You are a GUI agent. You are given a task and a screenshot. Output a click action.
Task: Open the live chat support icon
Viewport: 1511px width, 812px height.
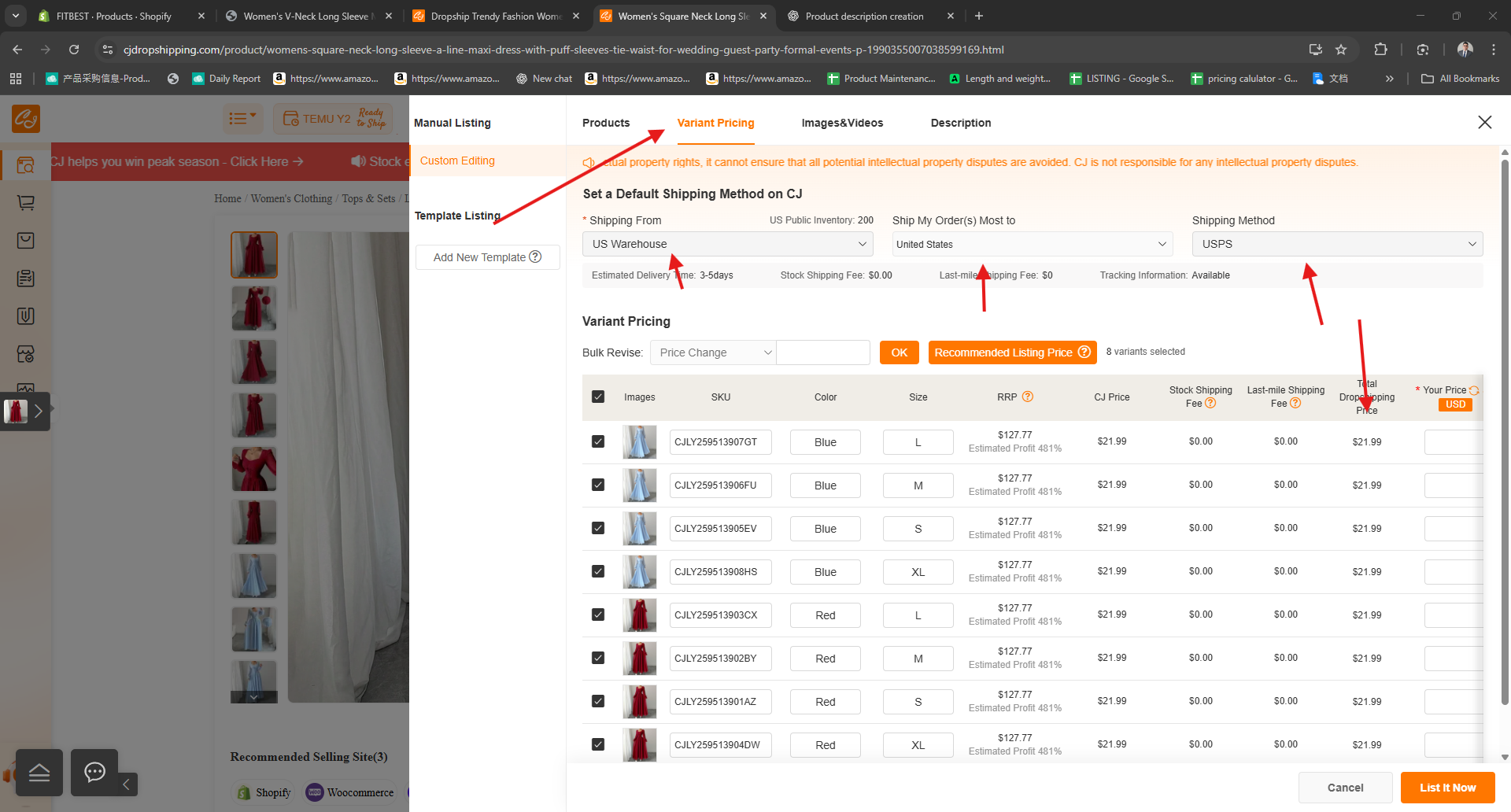click(94, 772)
